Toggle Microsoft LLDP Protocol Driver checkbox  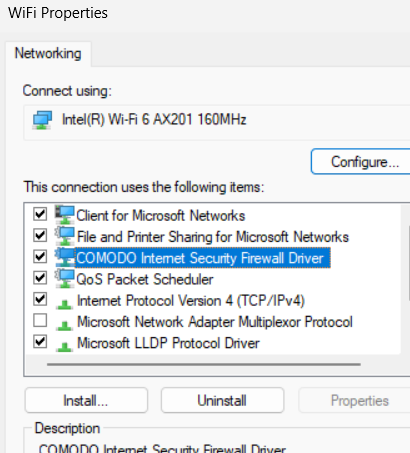point(40,342)
